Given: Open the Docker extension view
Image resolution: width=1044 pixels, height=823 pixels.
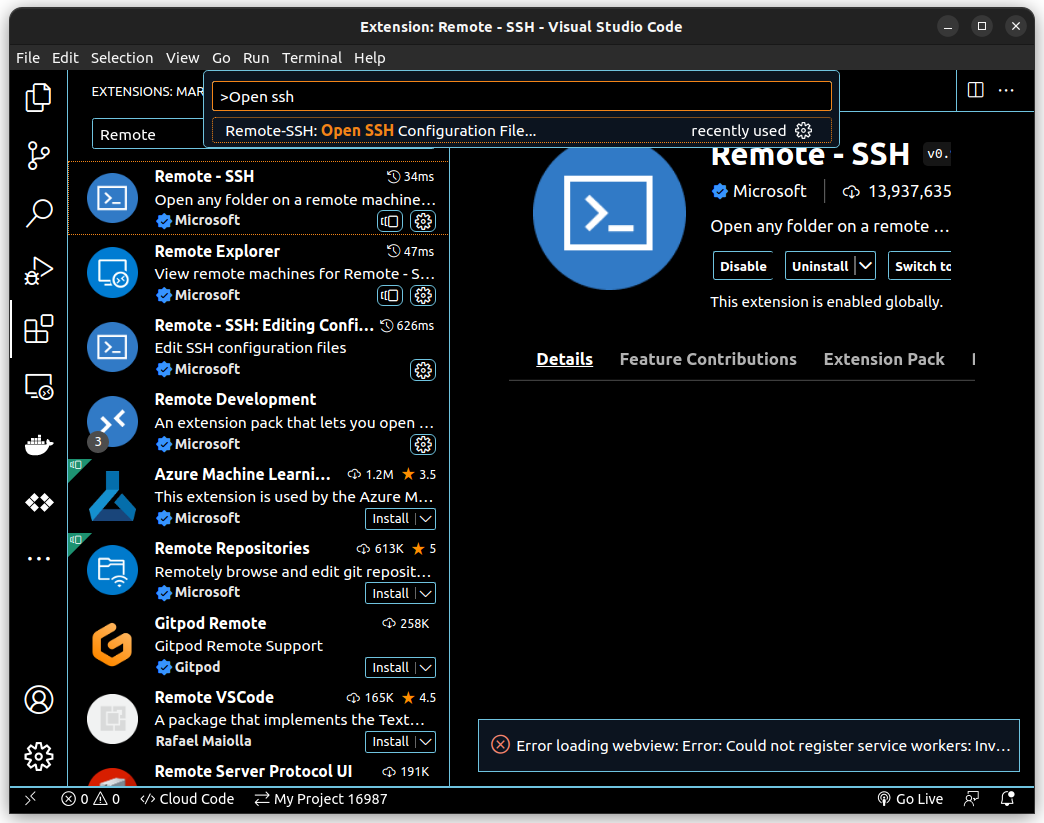Looking at the screenshot, I should (x=38, y=444).
